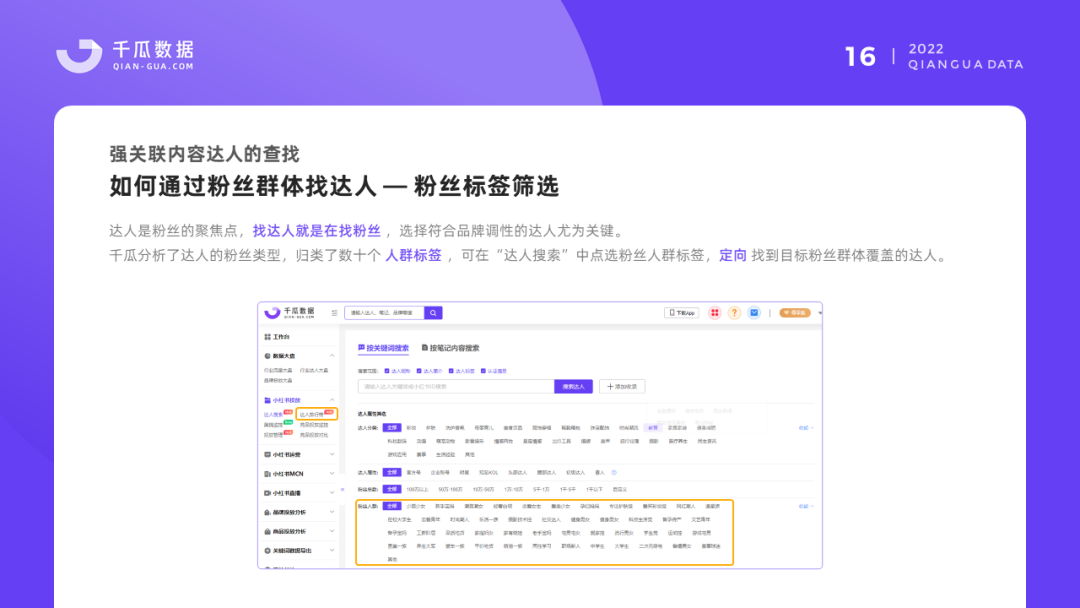1080x608 pixels.
Task: Toggle the 达人标签 search scope checkbox
Action: click(x=451, y=371)
